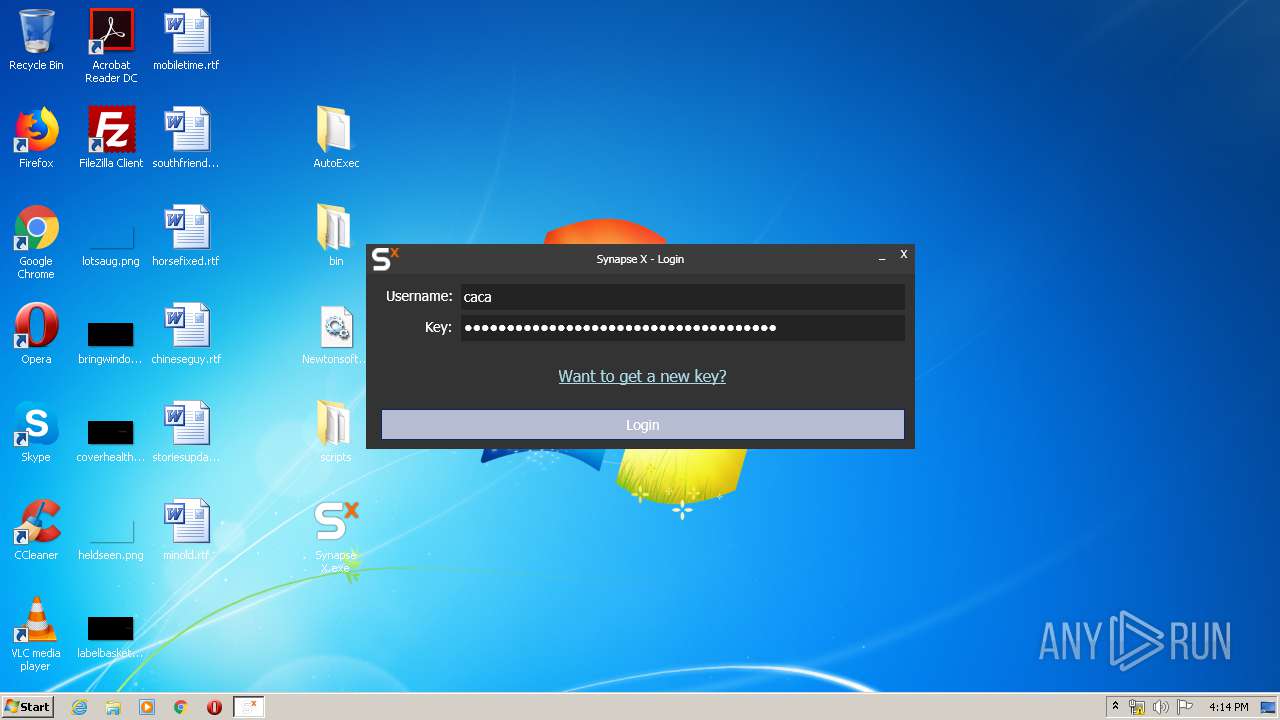This screenshot has width=1280, height=720.
Task: Open Chrome from the taskbar
Action: point(181,707)
